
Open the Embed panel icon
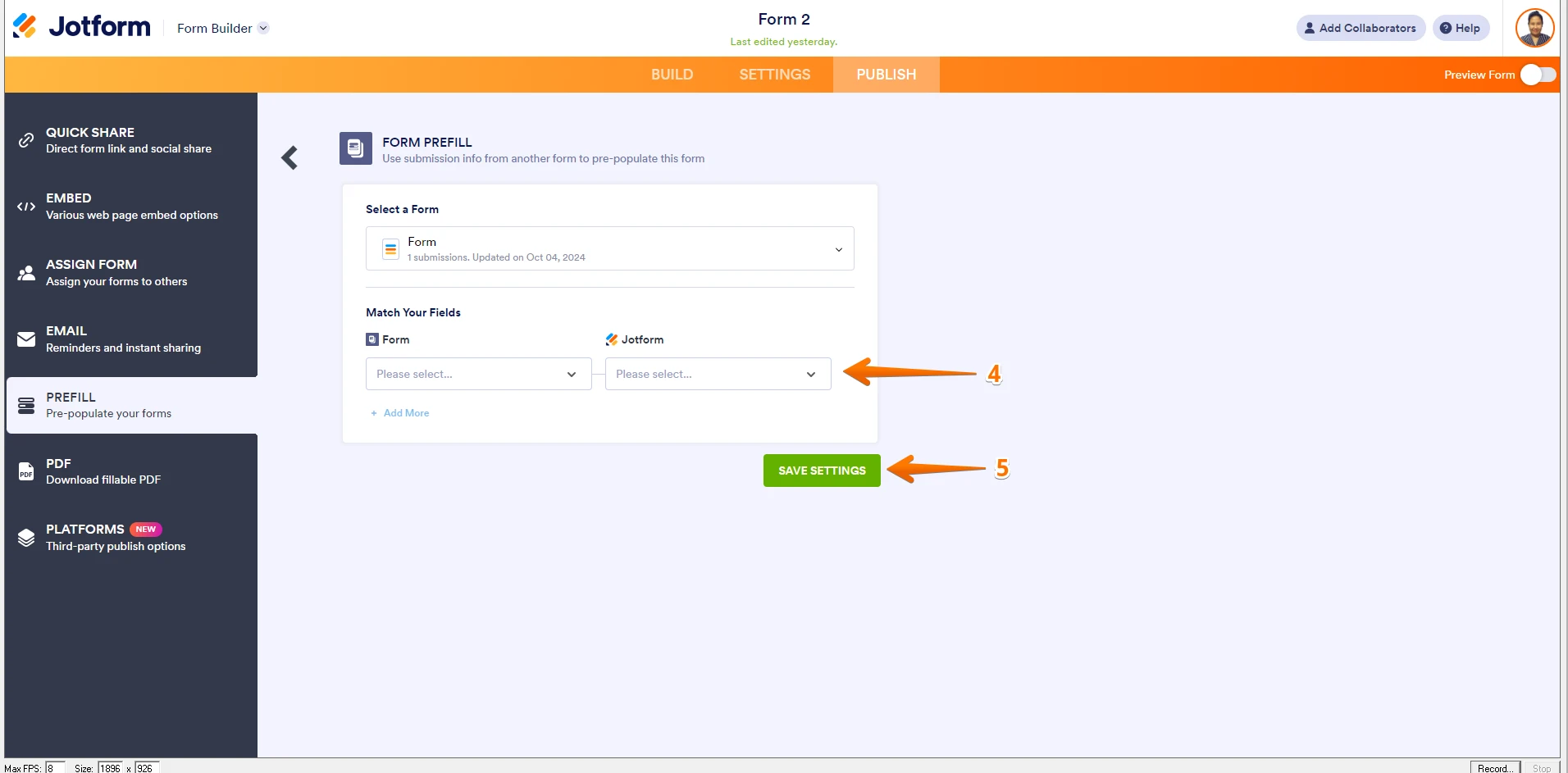(26, 206)
